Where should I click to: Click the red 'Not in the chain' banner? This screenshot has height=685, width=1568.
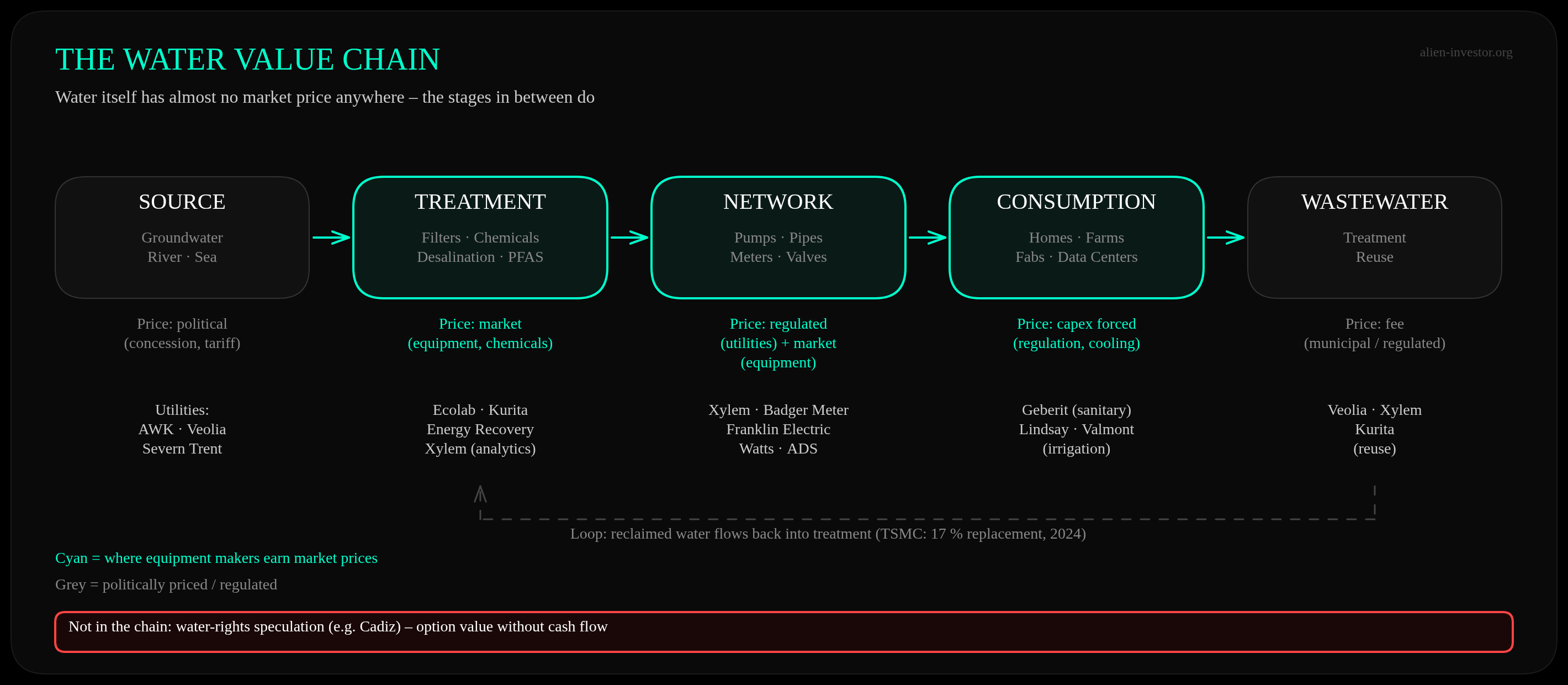(784, 631)
